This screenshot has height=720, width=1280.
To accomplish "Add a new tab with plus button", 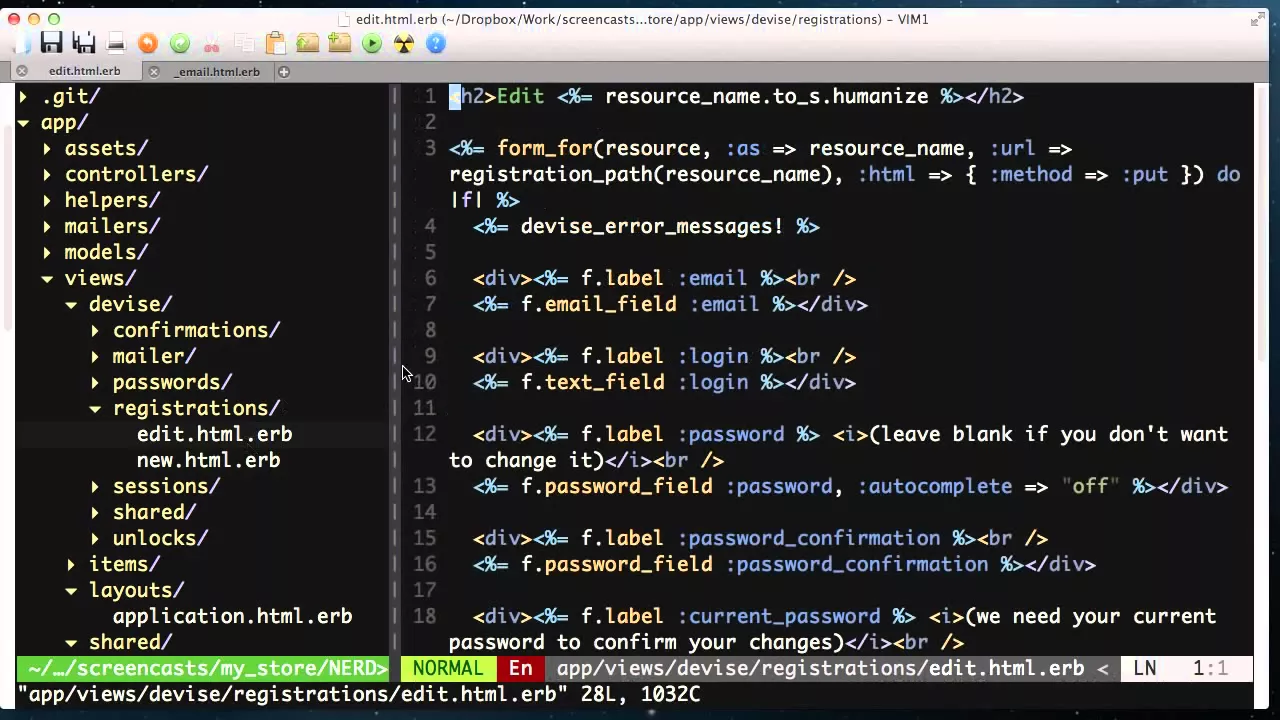I will pos(284,71).
